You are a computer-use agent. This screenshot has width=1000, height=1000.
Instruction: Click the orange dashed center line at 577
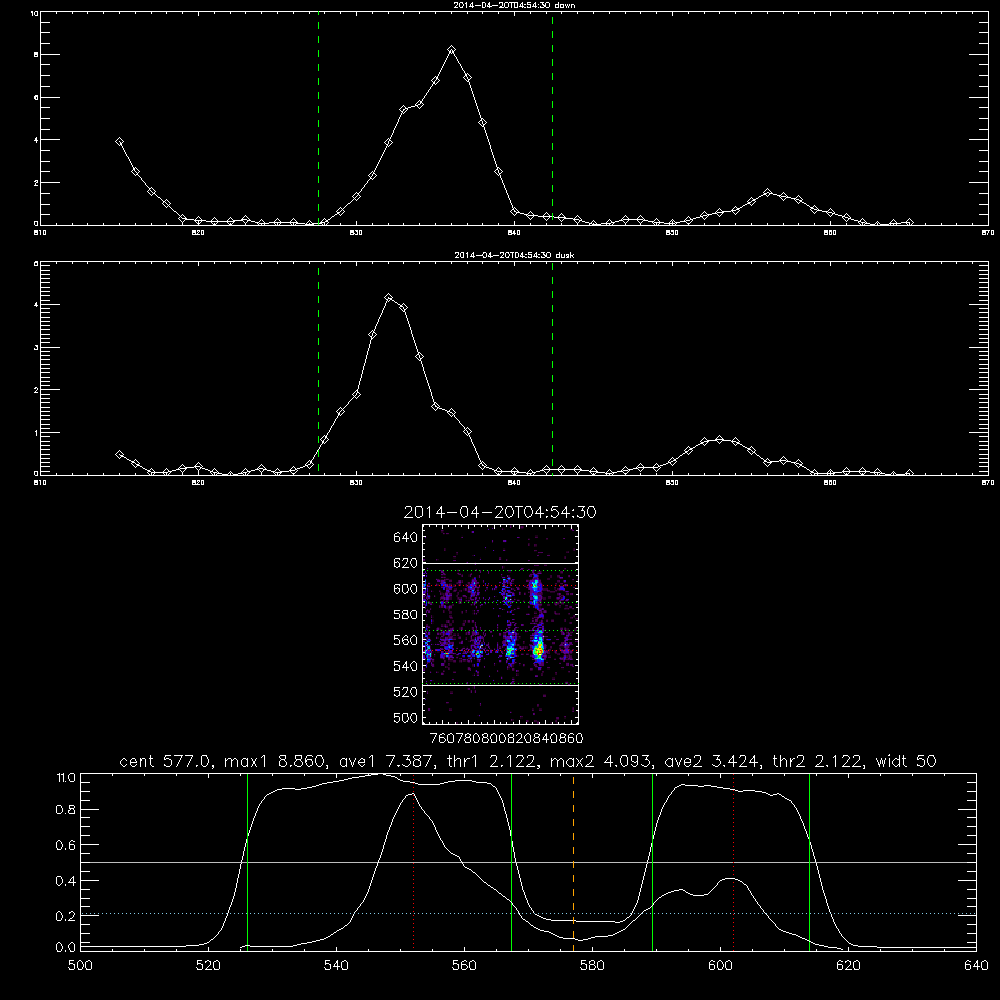(x=573, y=861)
